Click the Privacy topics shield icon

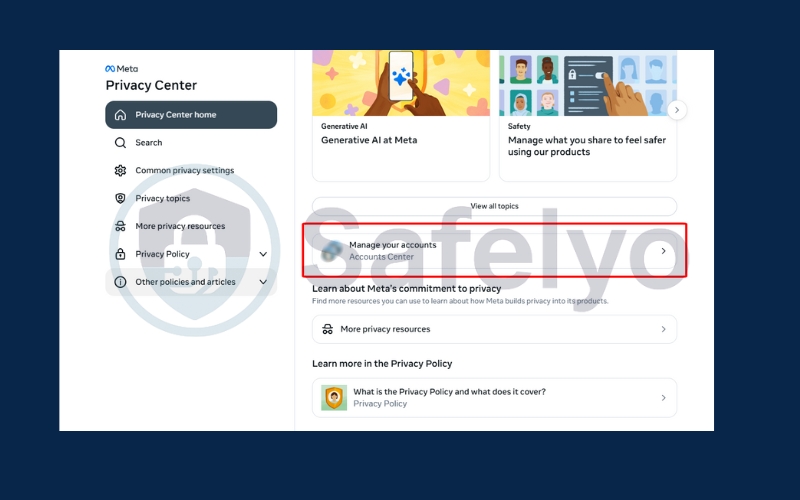point(121,199)
